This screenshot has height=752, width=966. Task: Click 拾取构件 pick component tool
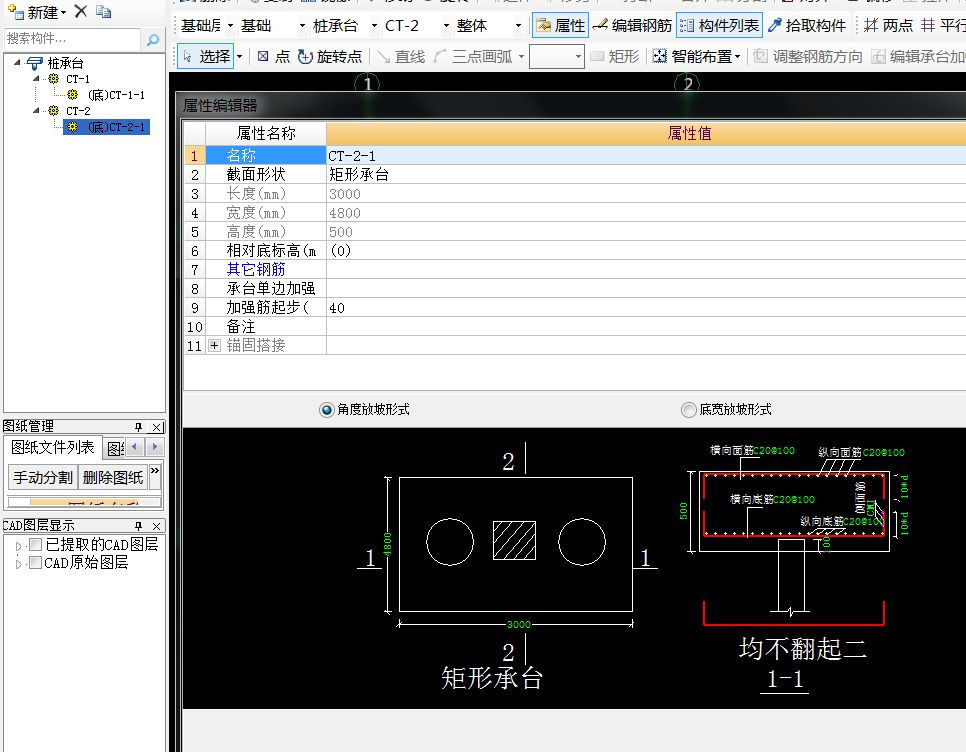point(807,25)
